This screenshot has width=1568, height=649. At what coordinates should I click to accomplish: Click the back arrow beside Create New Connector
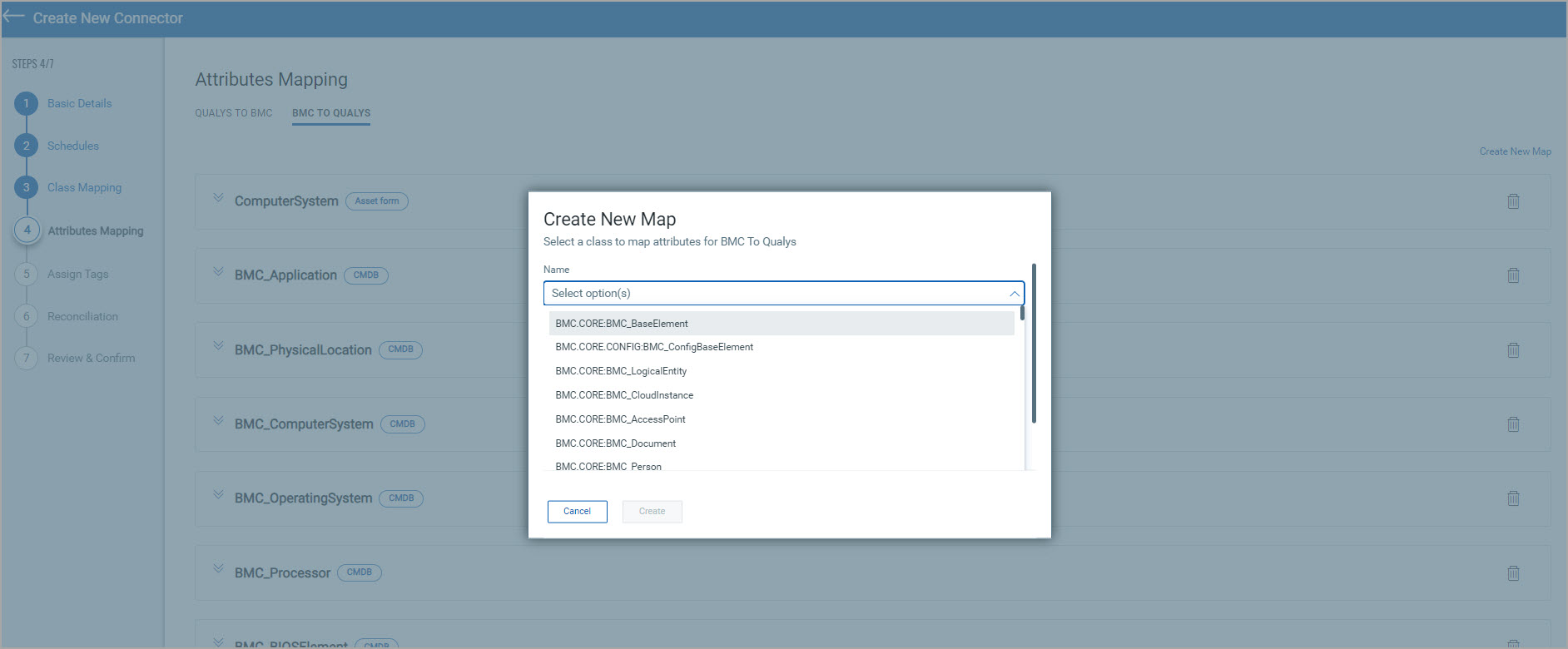(13, 17)
